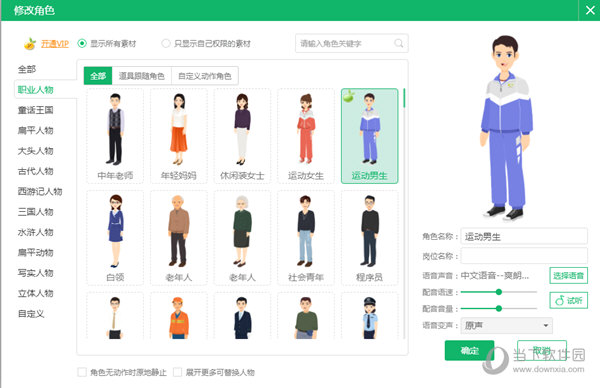Select the old woman 老年人 character

(242, 238)
